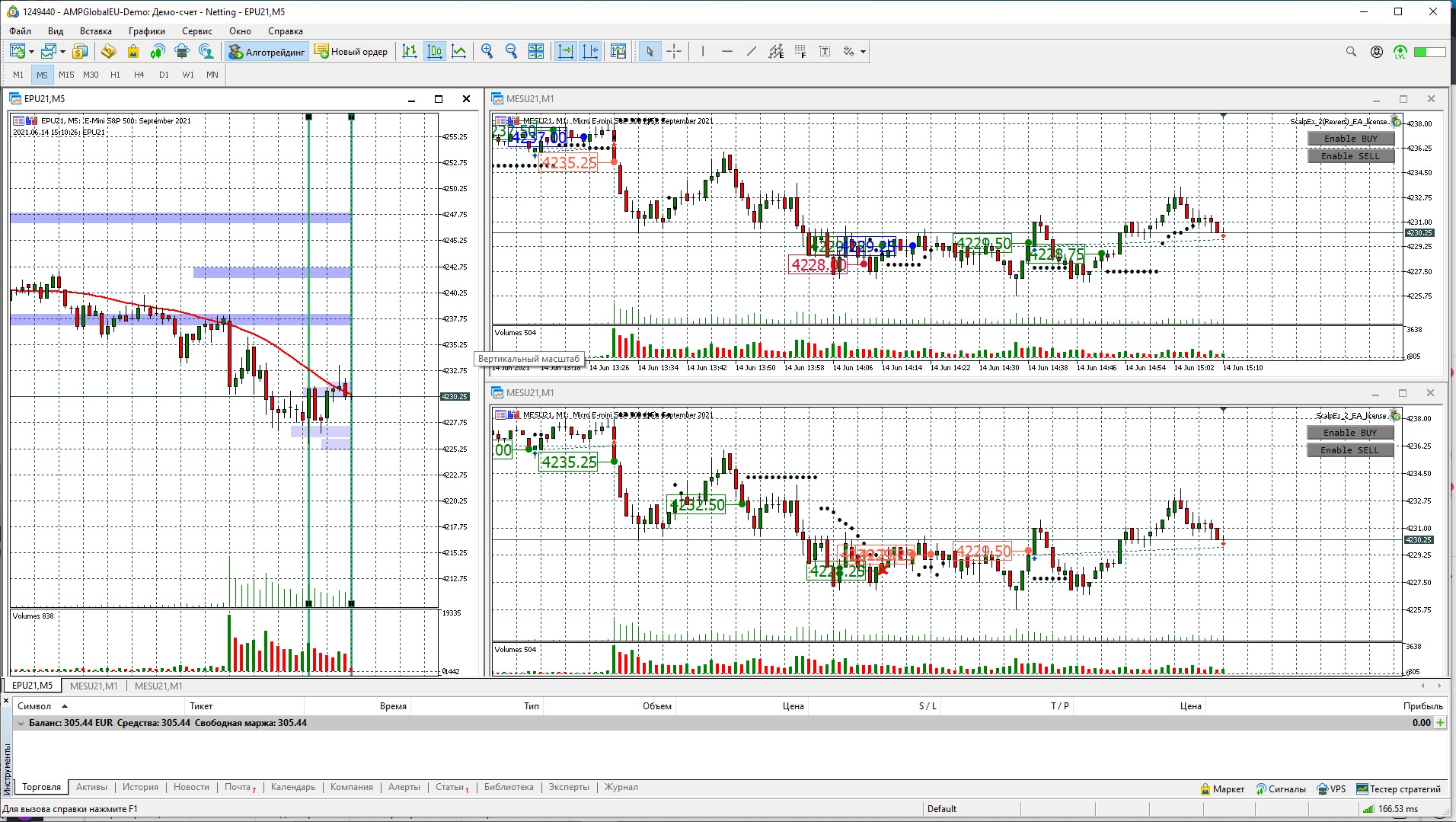The width and height of the screenshot is (1456, 822).
Task: Open the Сервис menu
Action: point(196,31)
